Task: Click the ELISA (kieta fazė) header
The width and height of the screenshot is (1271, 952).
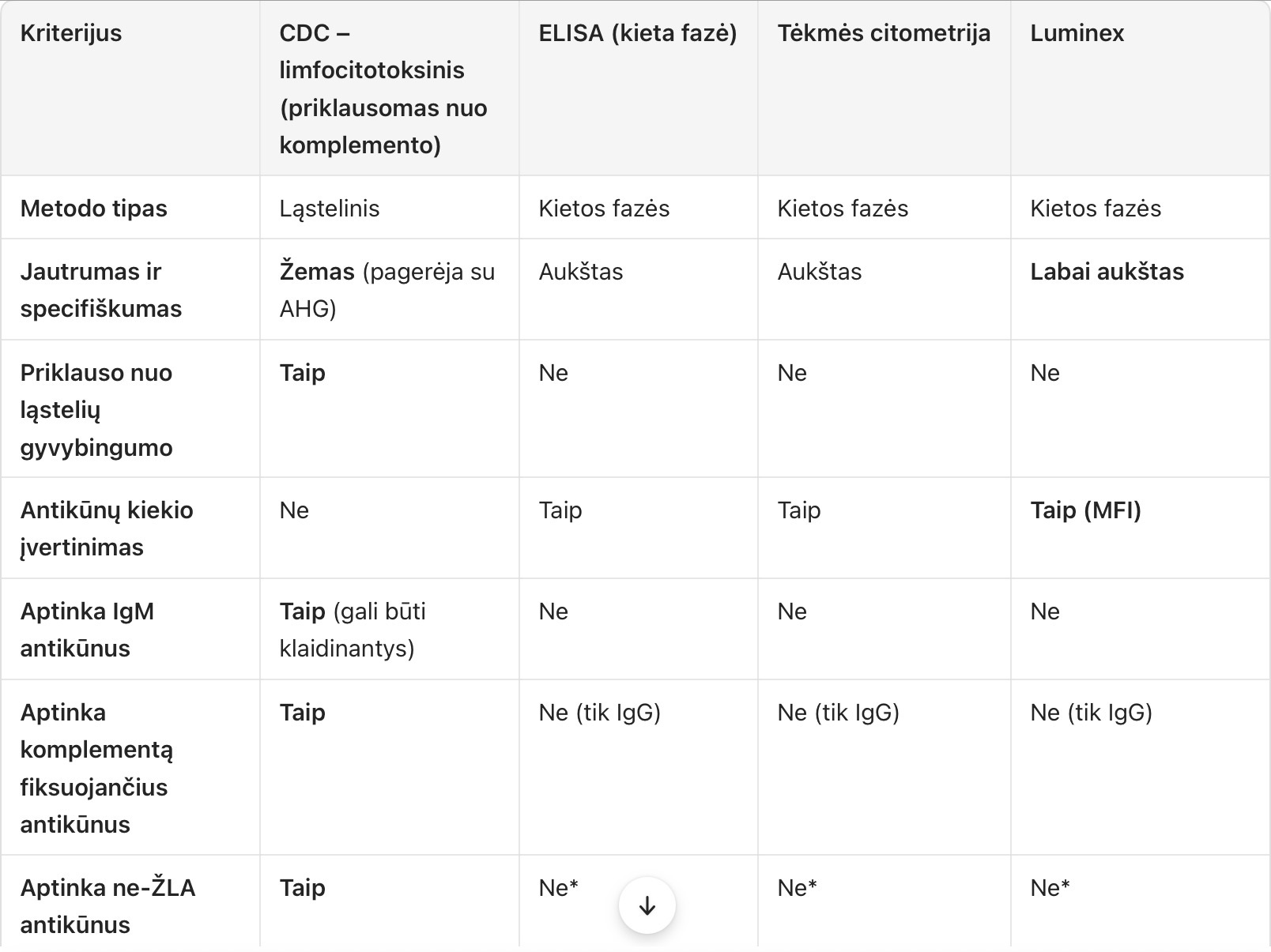Action: coord(637,33)
